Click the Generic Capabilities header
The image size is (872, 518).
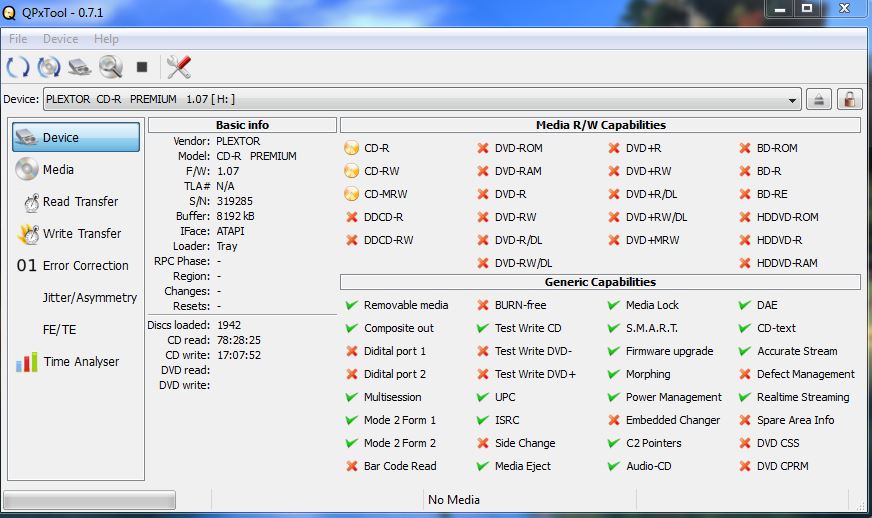click(x=601, y=282)
